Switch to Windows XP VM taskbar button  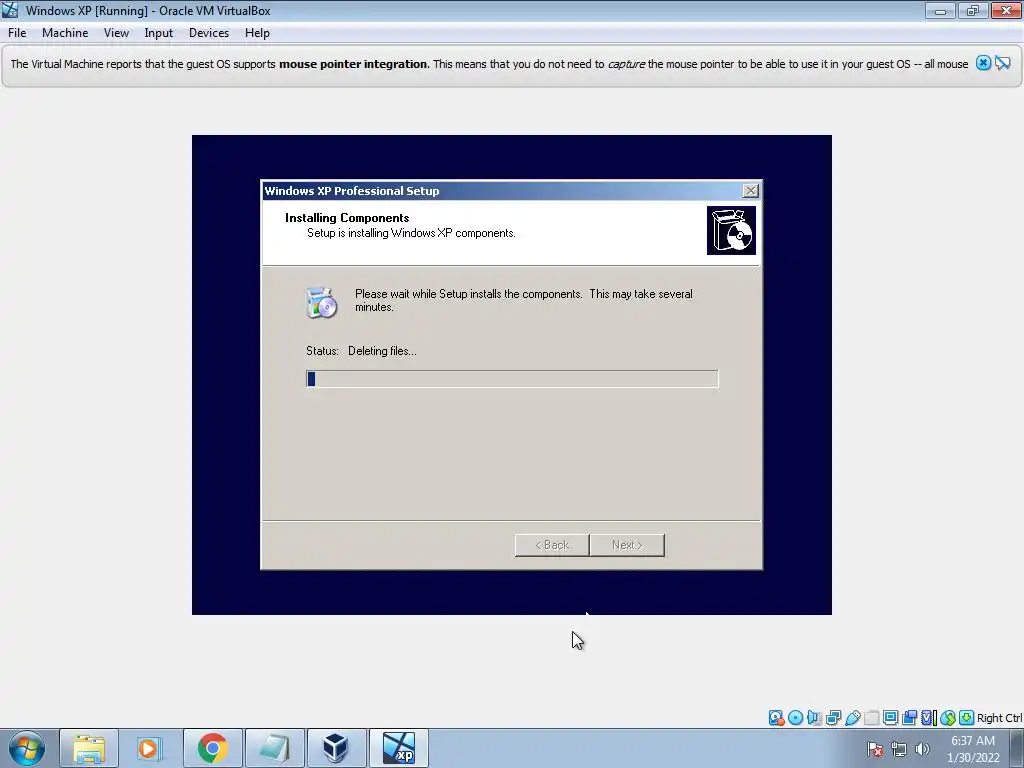pos(399,748)
